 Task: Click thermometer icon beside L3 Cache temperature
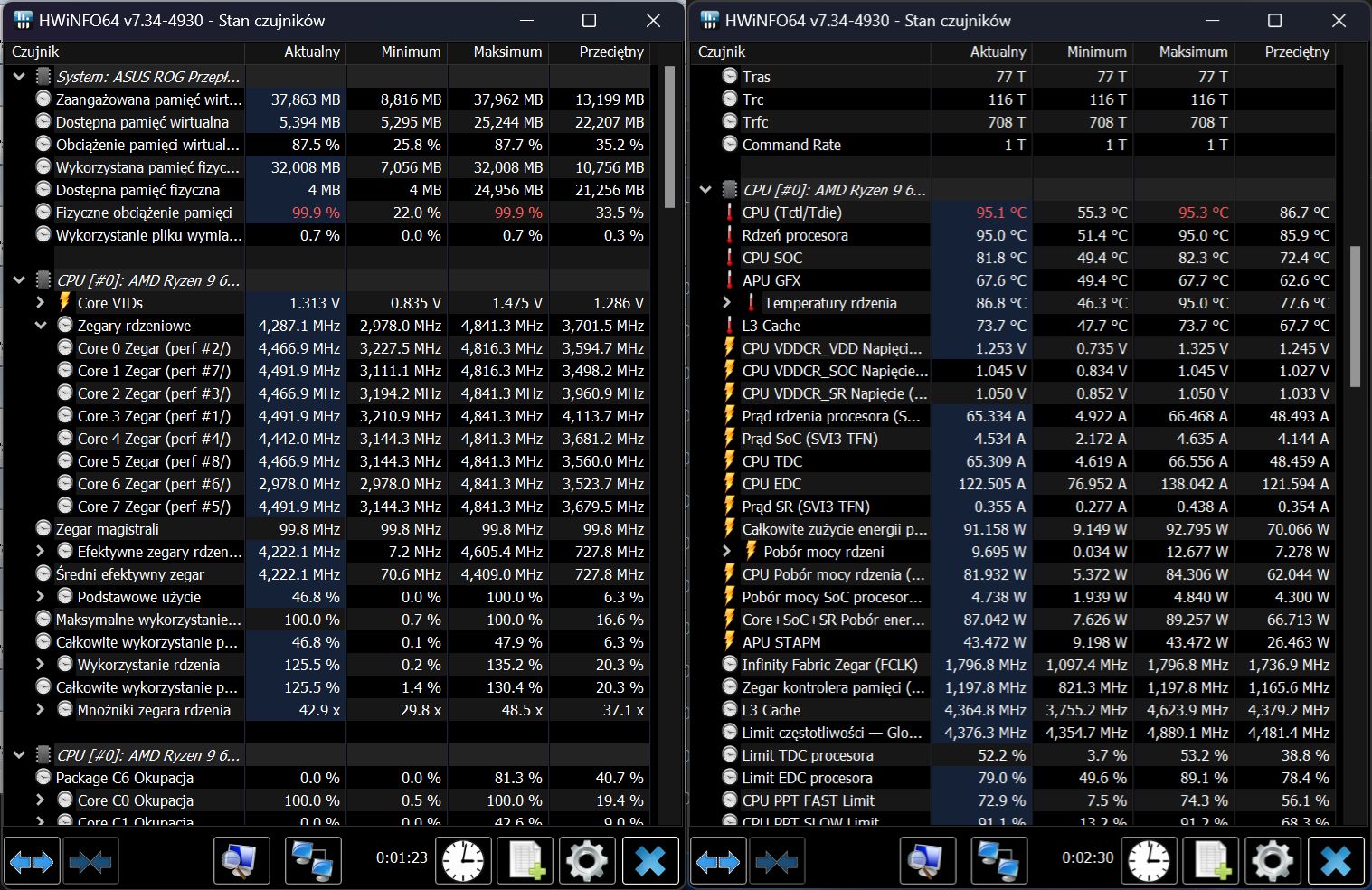pyautogui.click(x=729, y=326)
